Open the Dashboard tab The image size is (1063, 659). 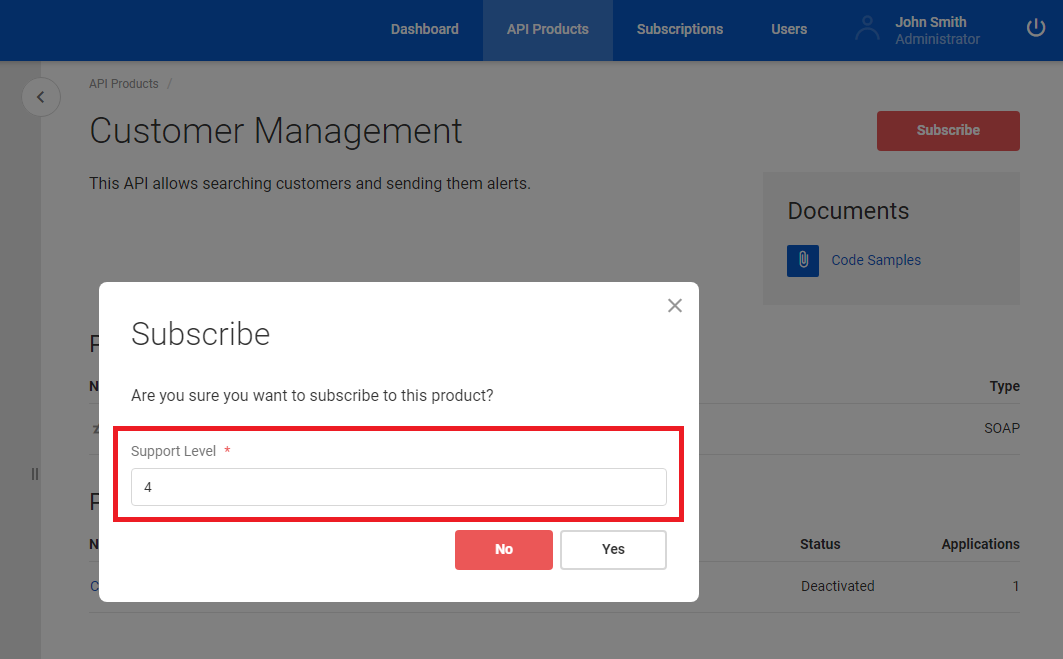click(424, 29)
